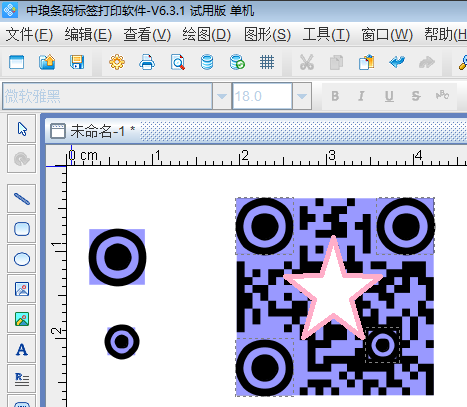Select the green picture tool

pyautogui.click(x=22, y=319)
